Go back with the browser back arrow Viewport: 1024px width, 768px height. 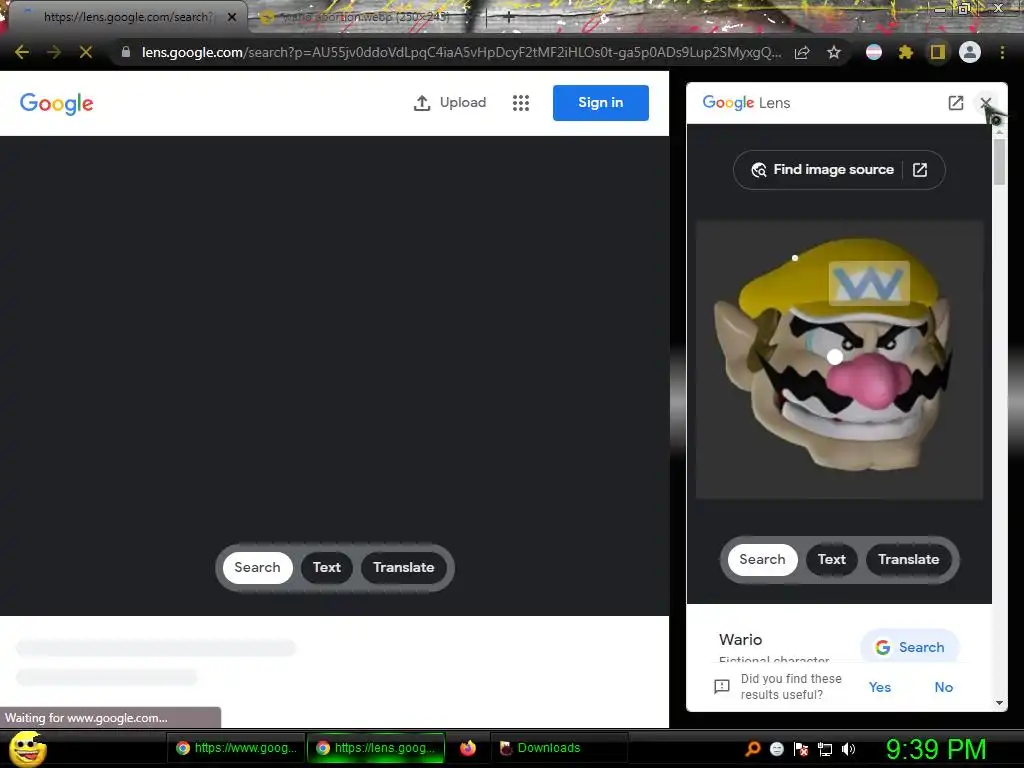tap(22, 52)
